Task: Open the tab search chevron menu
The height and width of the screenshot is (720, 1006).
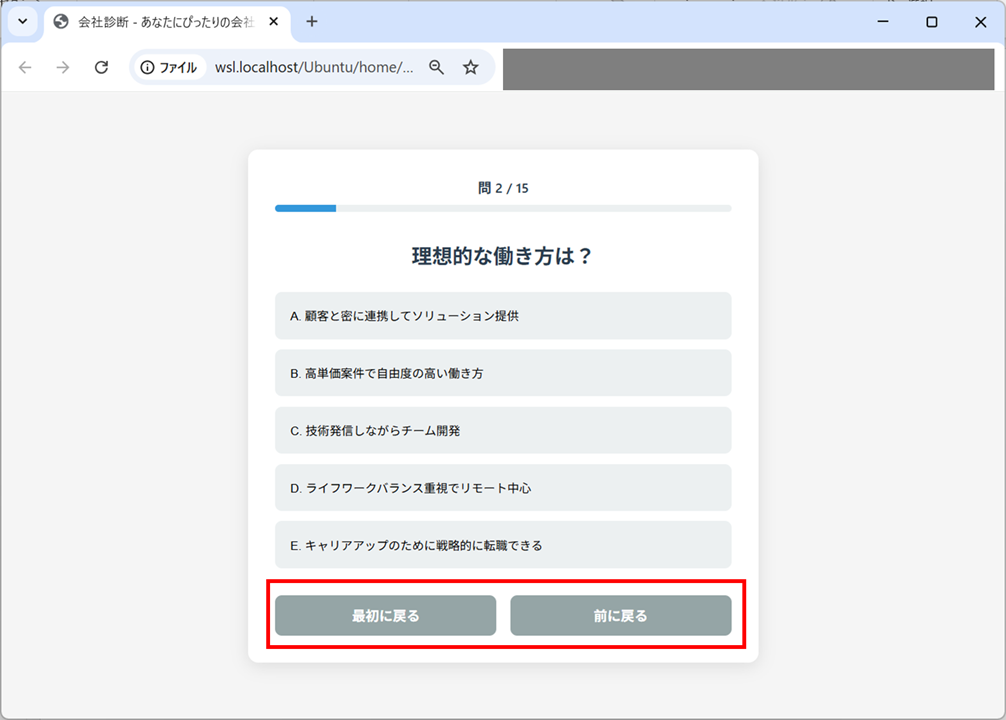Action: point(21,20)
